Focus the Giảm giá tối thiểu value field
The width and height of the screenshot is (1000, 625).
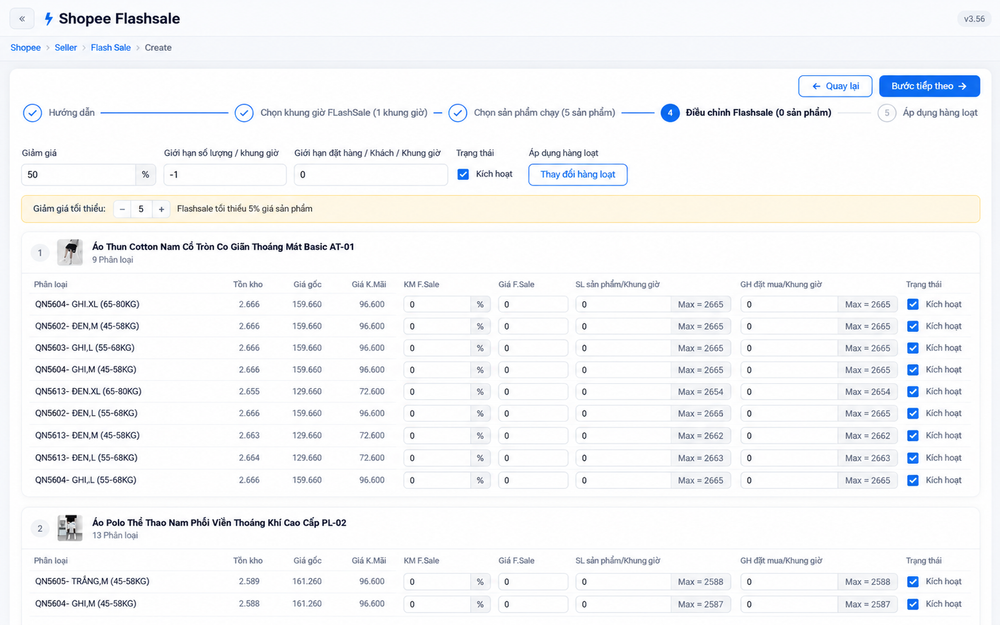(x=141, y=209)
